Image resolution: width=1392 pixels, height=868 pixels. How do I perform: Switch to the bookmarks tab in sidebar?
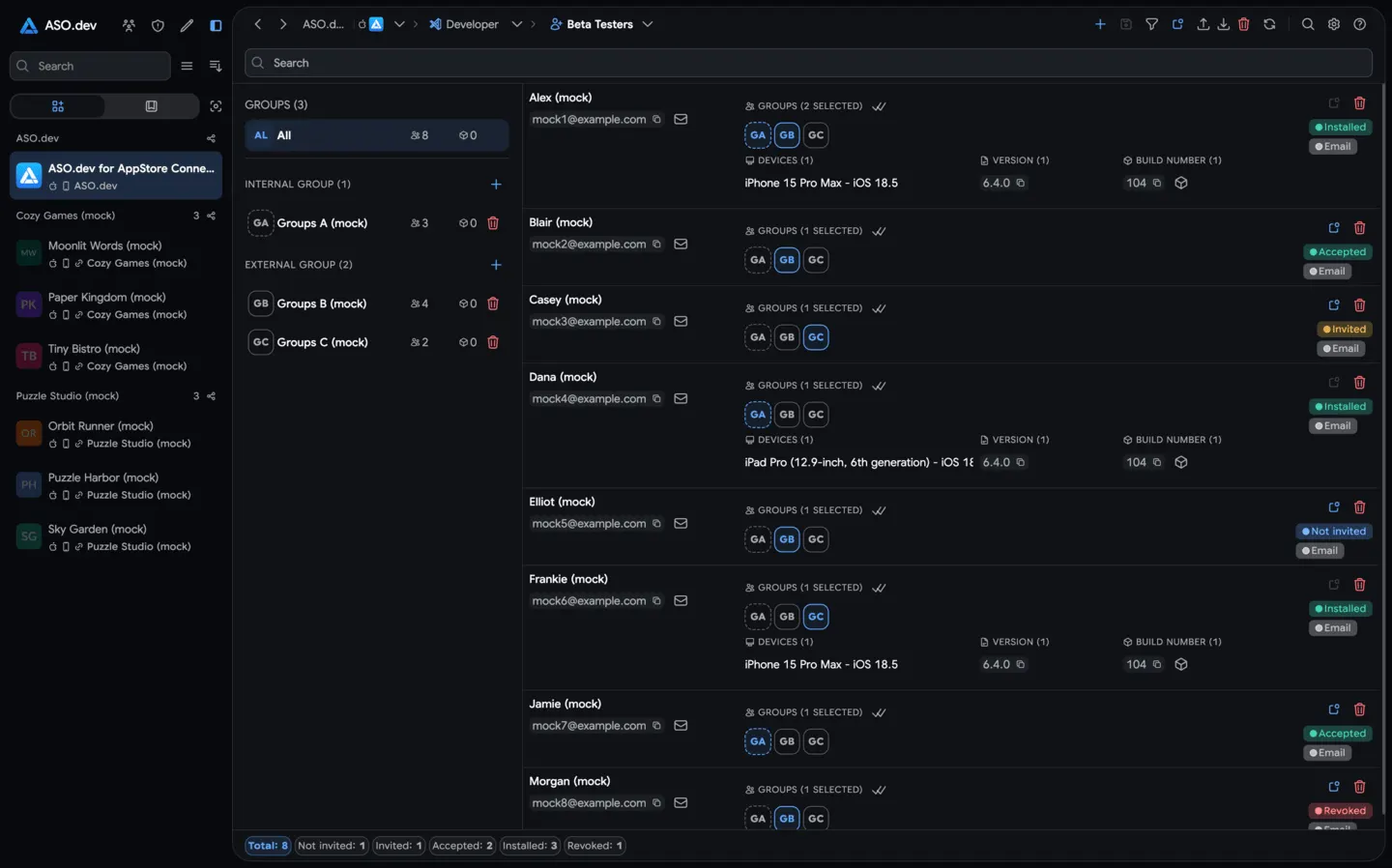151,106
